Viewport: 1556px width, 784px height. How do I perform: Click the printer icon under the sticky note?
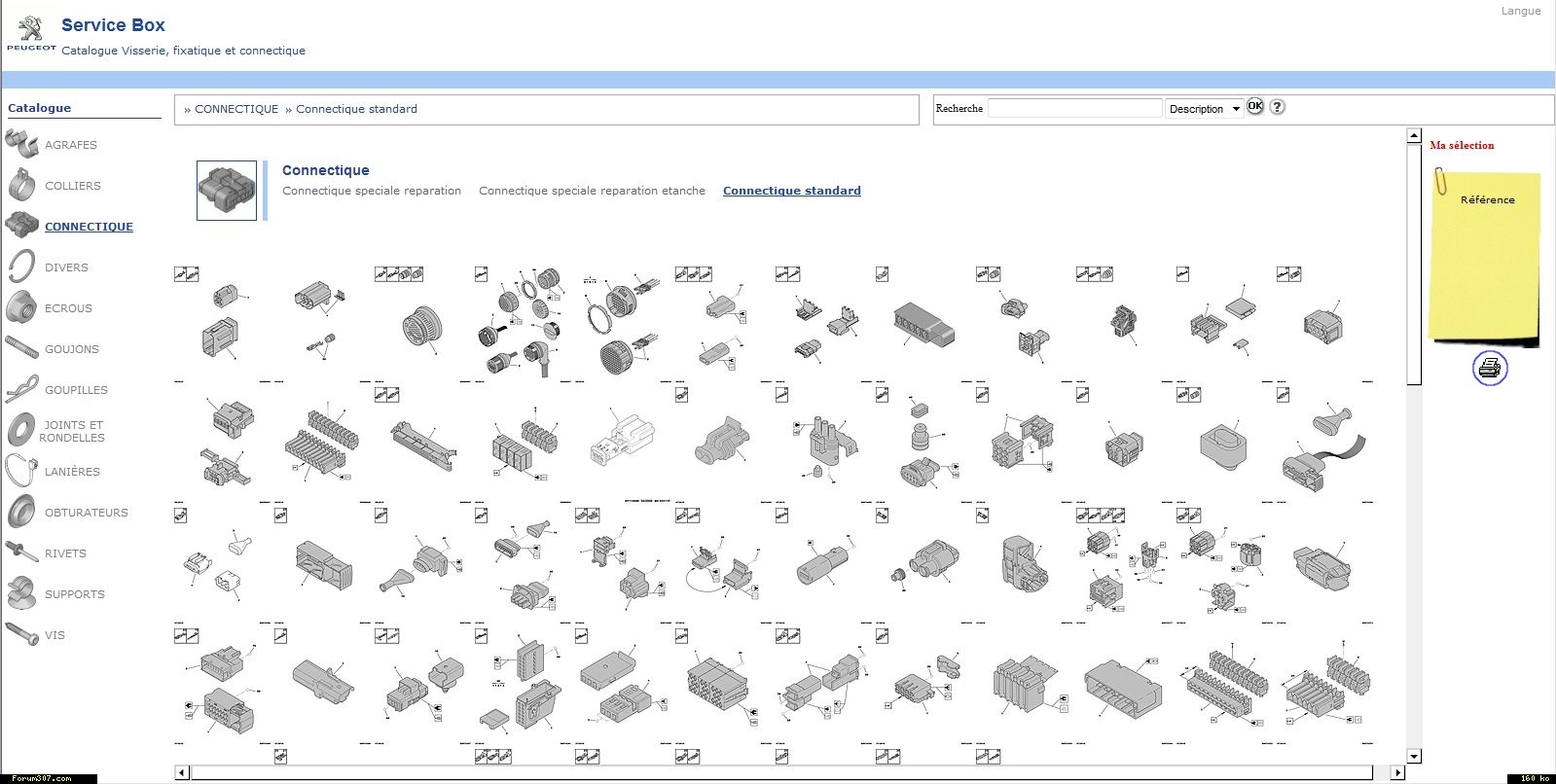(x=1489, y=369)
